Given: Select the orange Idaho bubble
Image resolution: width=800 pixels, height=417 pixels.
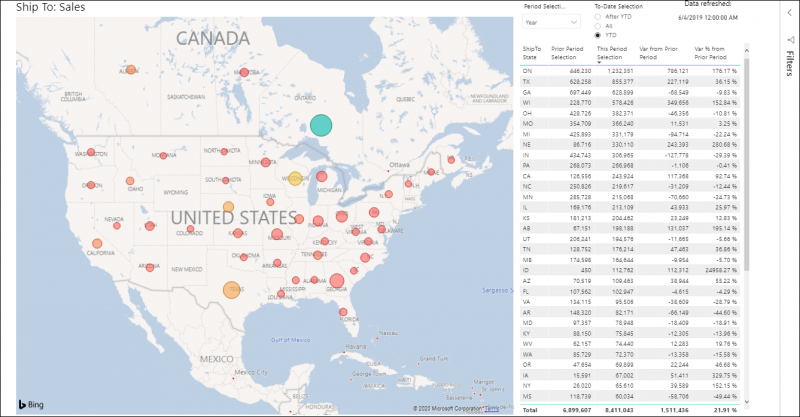Looking at the screenshot, I should click(x=130, y=181).
